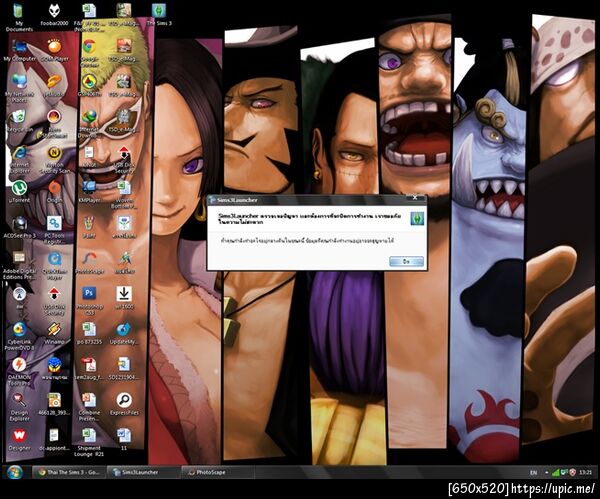Open the 'po 873255' spreadsheet file

89,333
